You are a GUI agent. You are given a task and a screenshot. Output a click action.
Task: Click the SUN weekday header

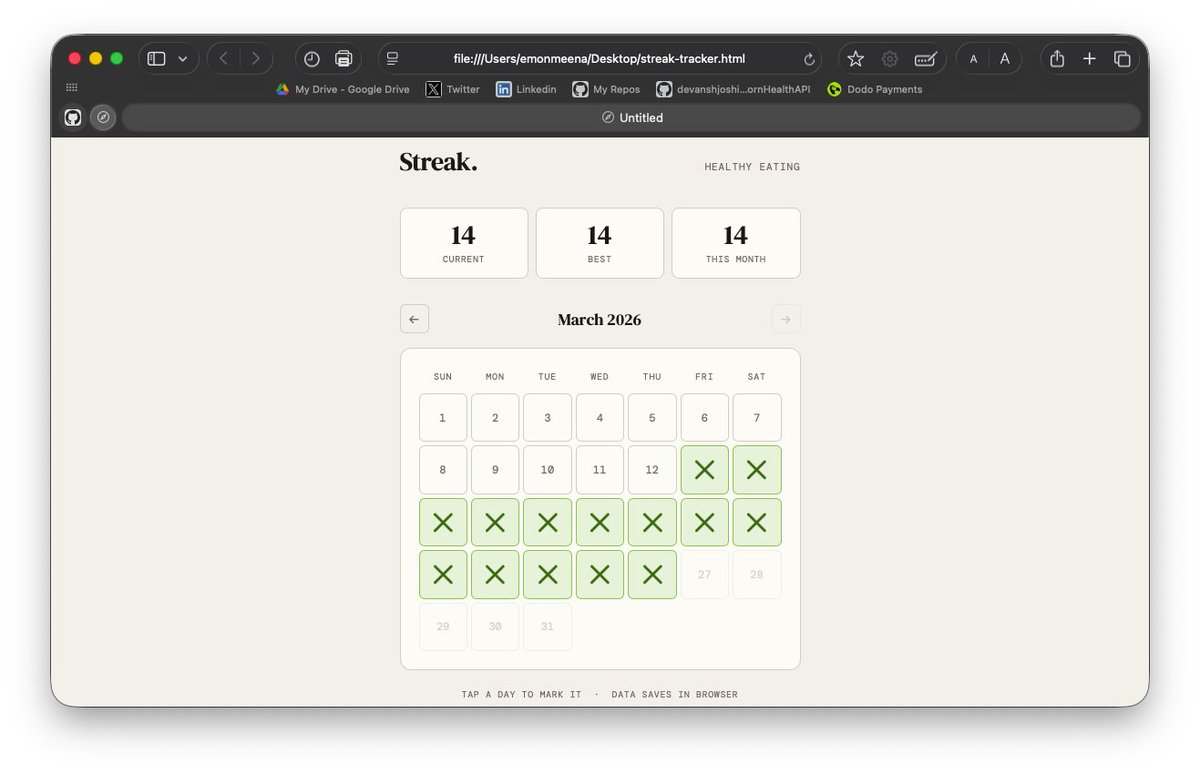pyautogui.click(x=443, y=377)
